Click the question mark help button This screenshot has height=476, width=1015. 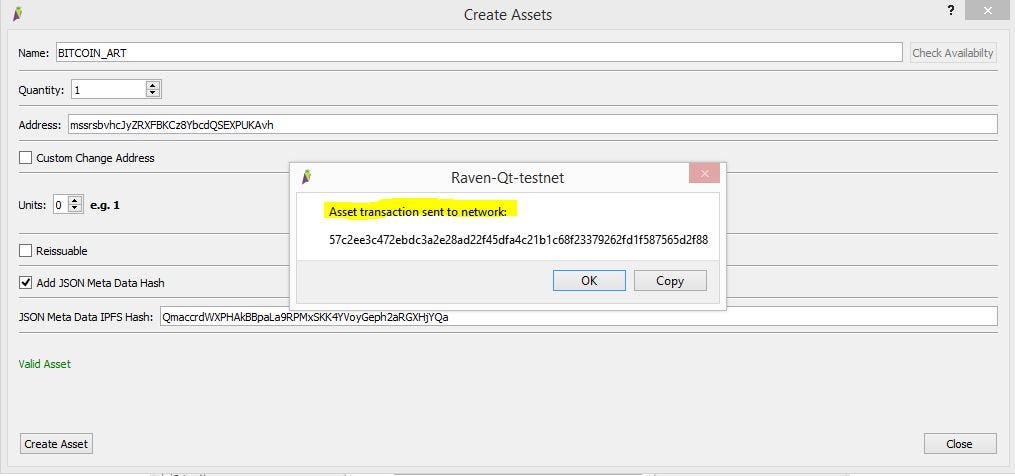click(x=951, y=11)
